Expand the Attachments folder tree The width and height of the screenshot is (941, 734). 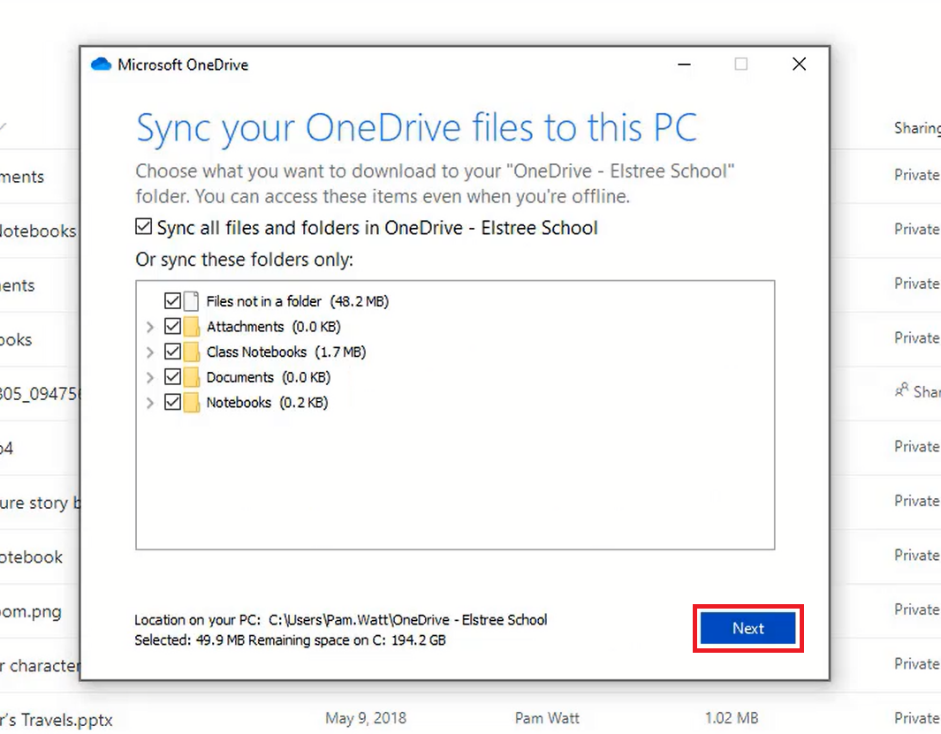point(150,327)
